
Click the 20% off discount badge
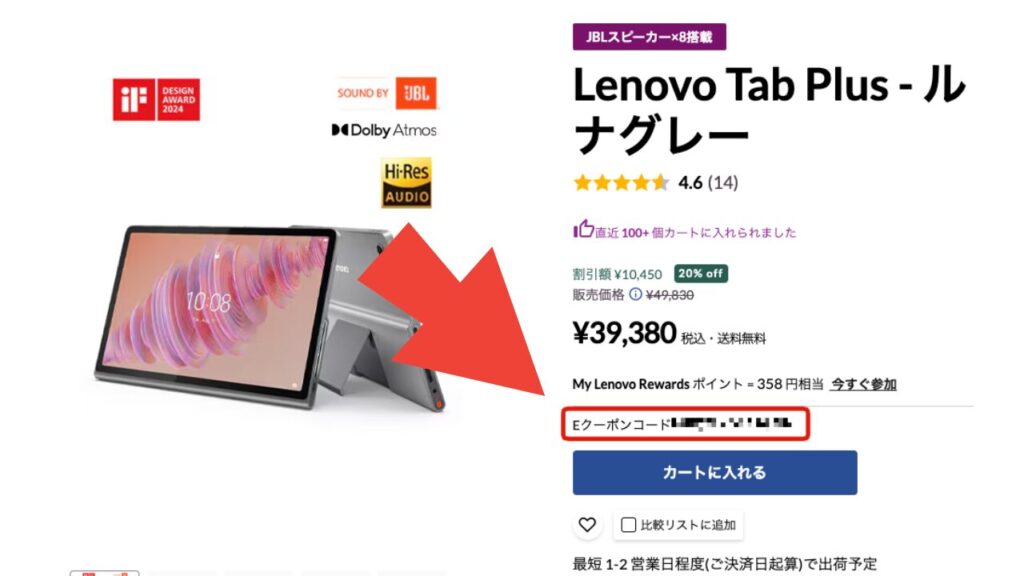point(701,273)
